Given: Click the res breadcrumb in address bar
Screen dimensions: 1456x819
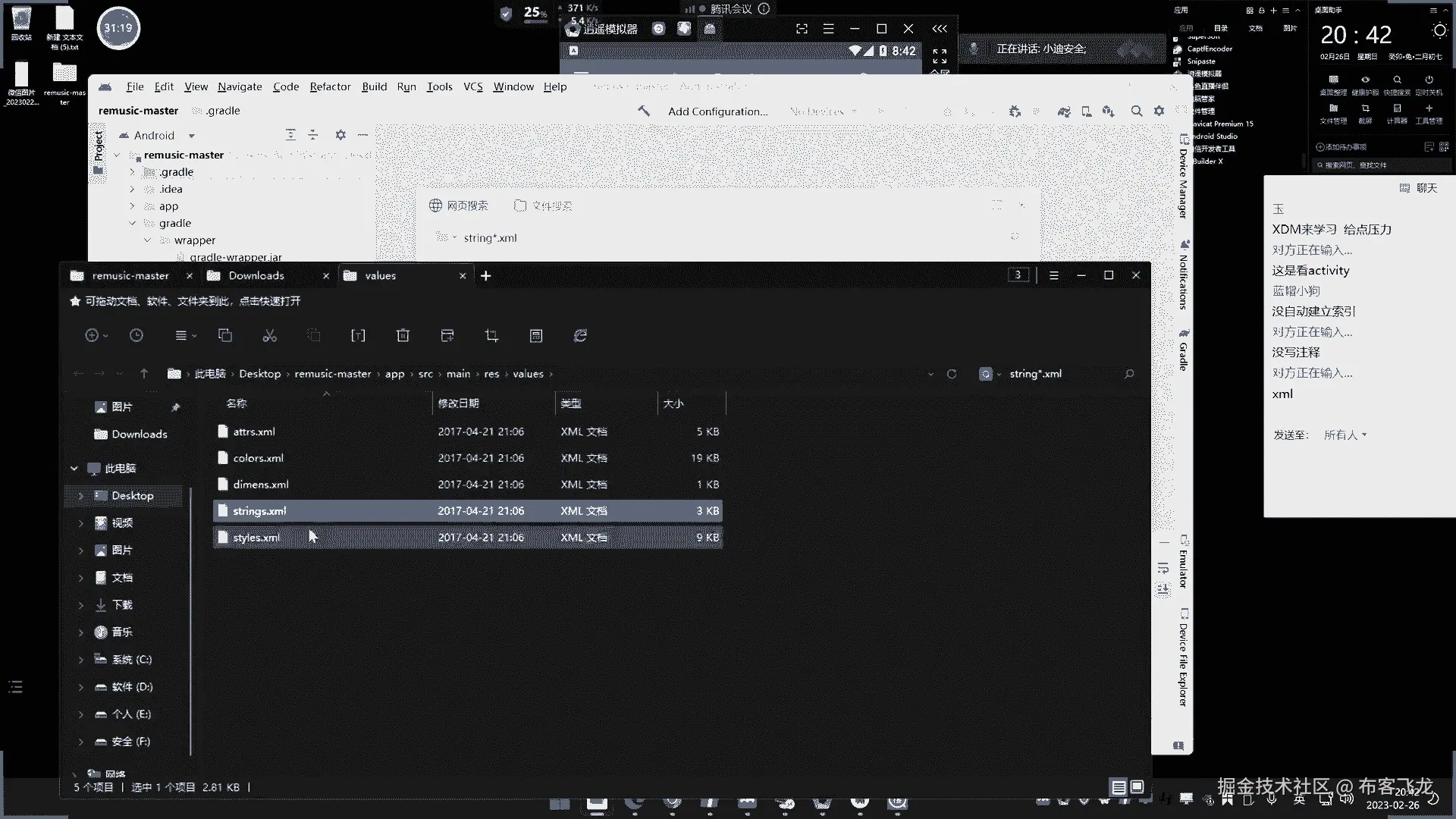Looking at the screenshot, I should coord(491,374).
